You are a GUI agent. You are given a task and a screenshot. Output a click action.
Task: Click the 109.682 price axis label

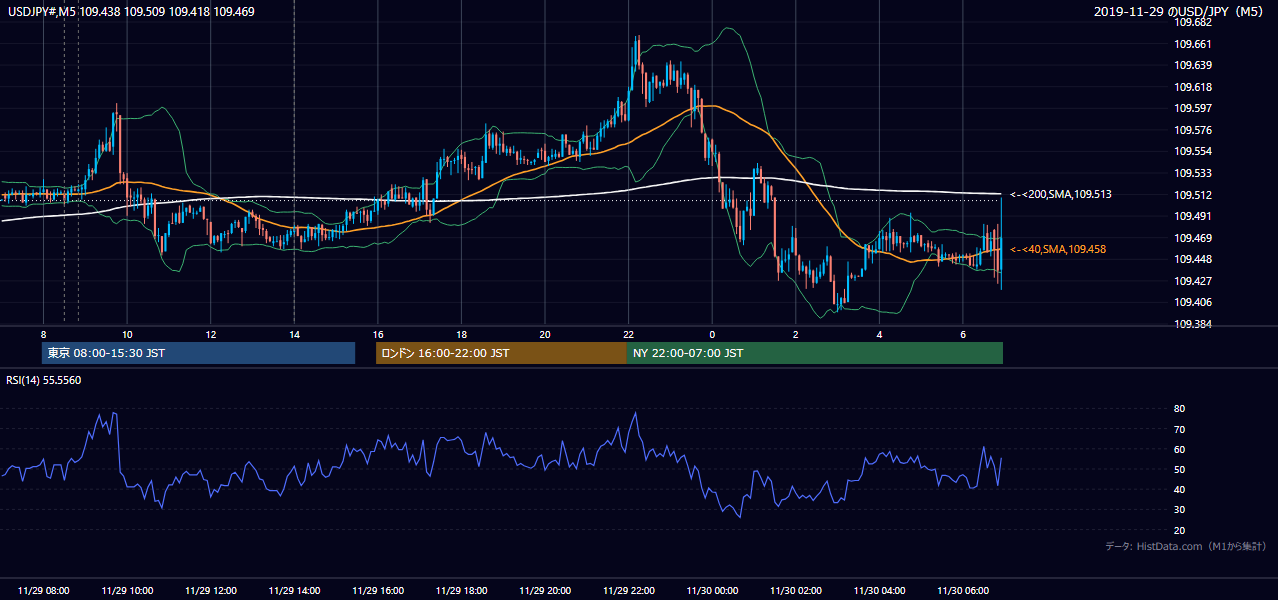pos(1192,22)
